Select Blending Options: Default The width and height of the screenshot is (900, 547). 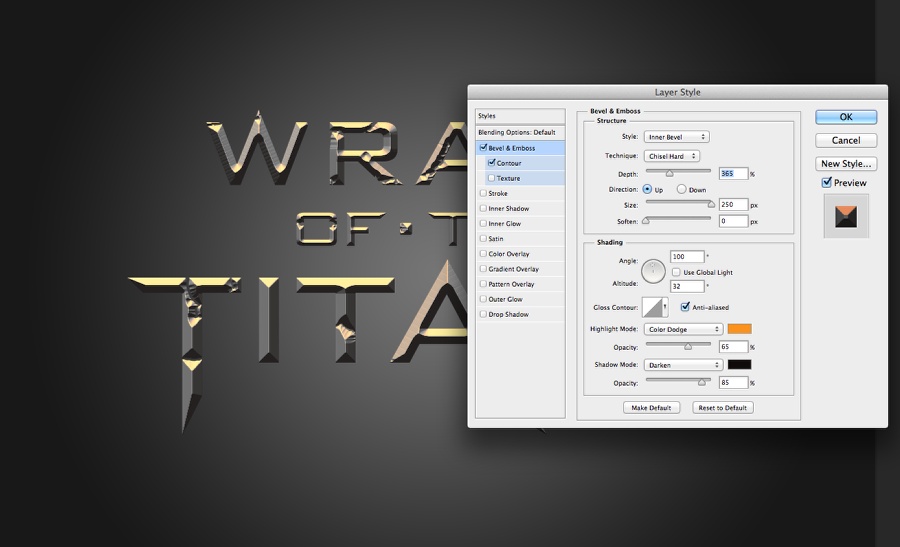520,133
